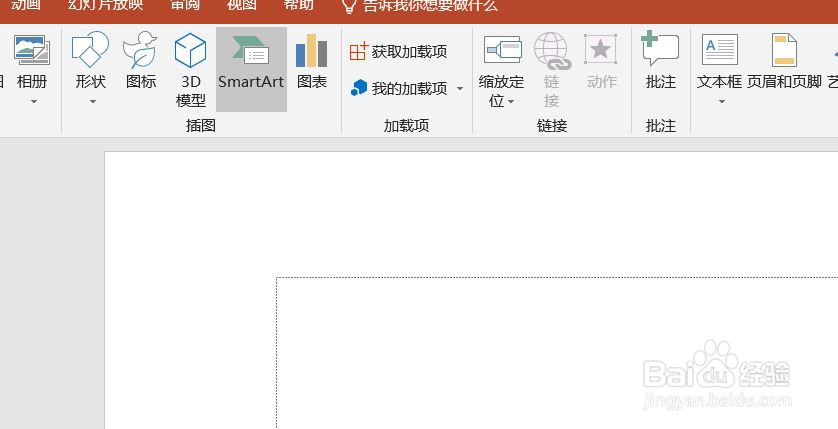Image resolution: width=838 pixels, height=429 pixels.
Task: Insert a hyperlink with 链接
Action: tap(552, 69)
